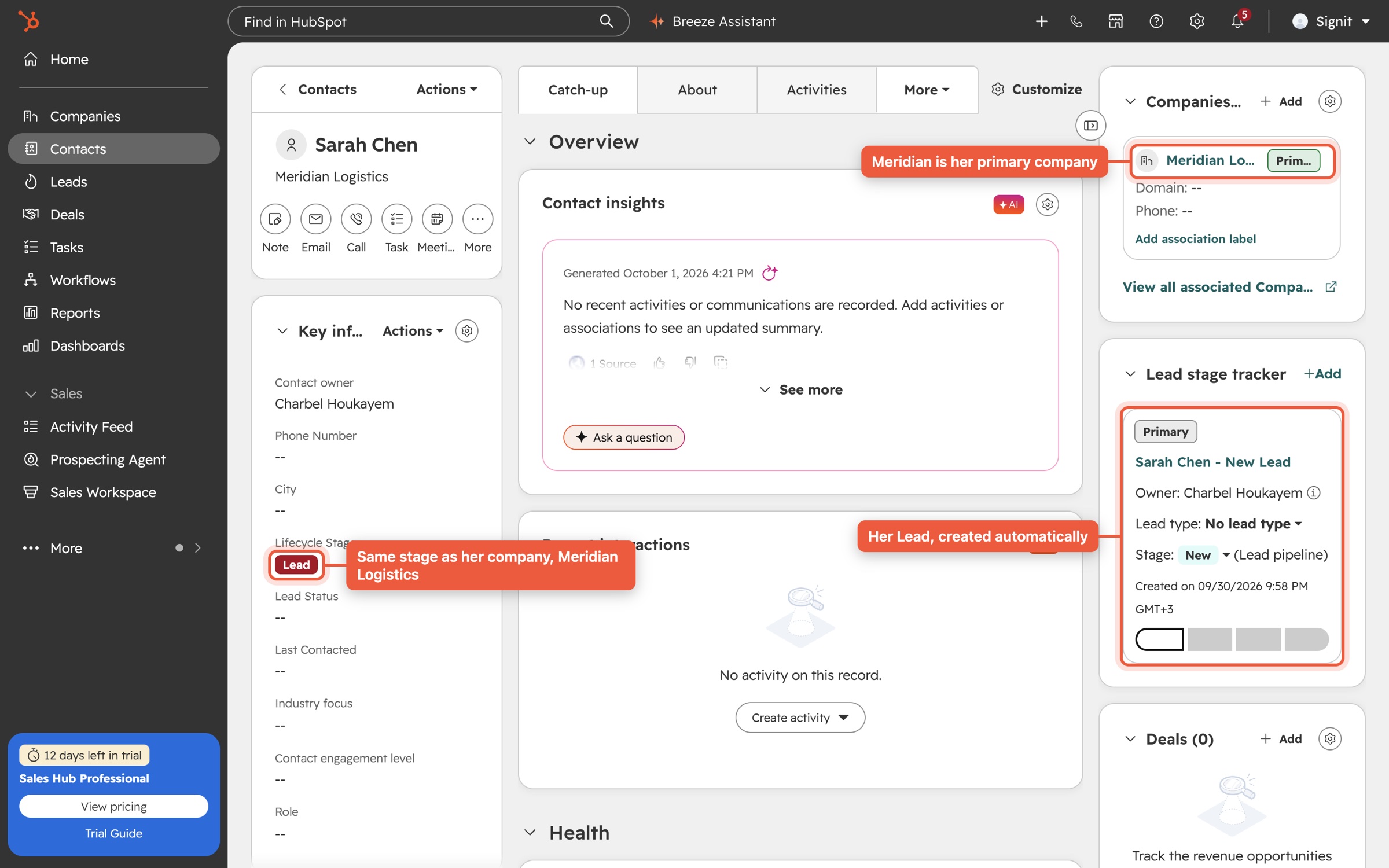Click the Ask a question button
This screenshot has height=868, width=1389.
[623, 437]
